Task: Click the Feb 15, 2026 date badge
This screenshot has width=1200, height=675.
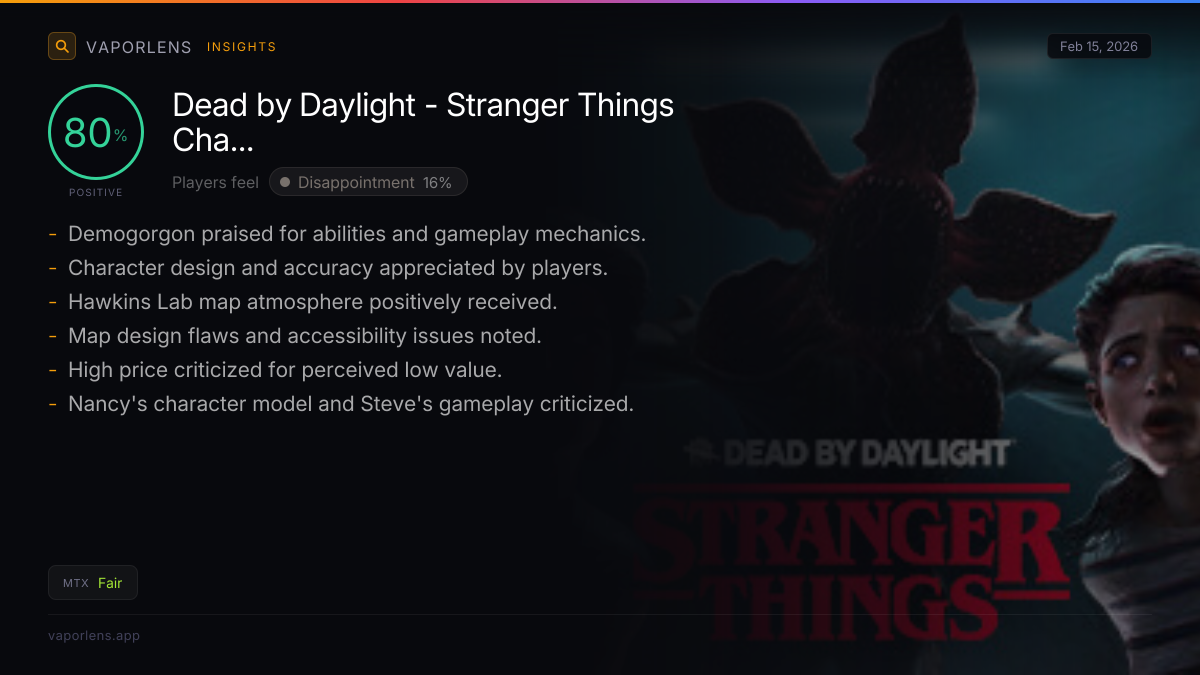Action: pyautogui.click(x=1098, y=47)
